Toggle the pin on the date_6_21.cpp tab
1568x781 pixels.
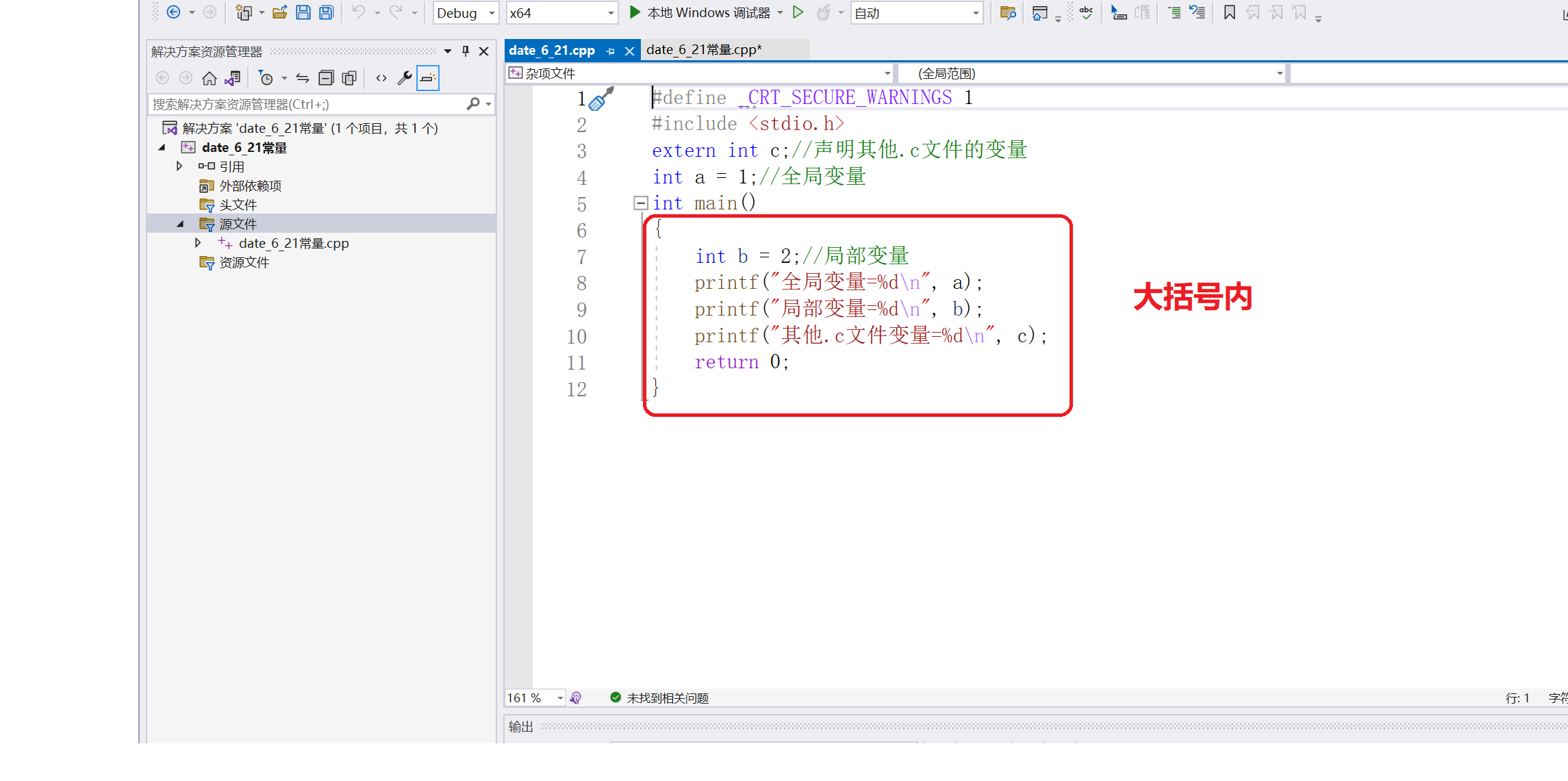(x=611, y=51)
